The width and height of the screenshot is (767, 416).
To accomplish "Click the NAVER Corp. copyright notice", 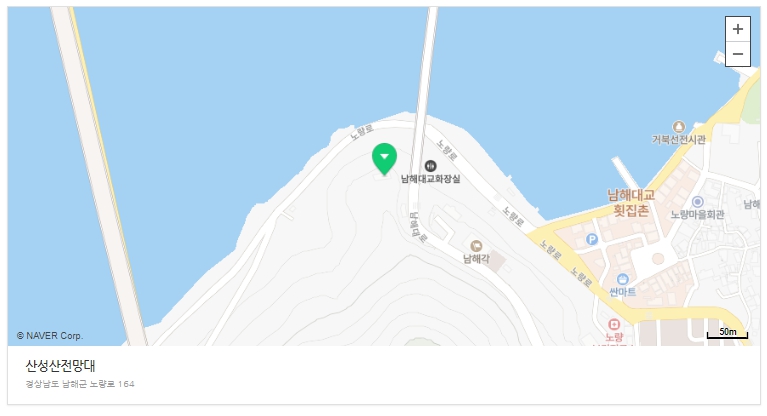I will coord(50,336).
